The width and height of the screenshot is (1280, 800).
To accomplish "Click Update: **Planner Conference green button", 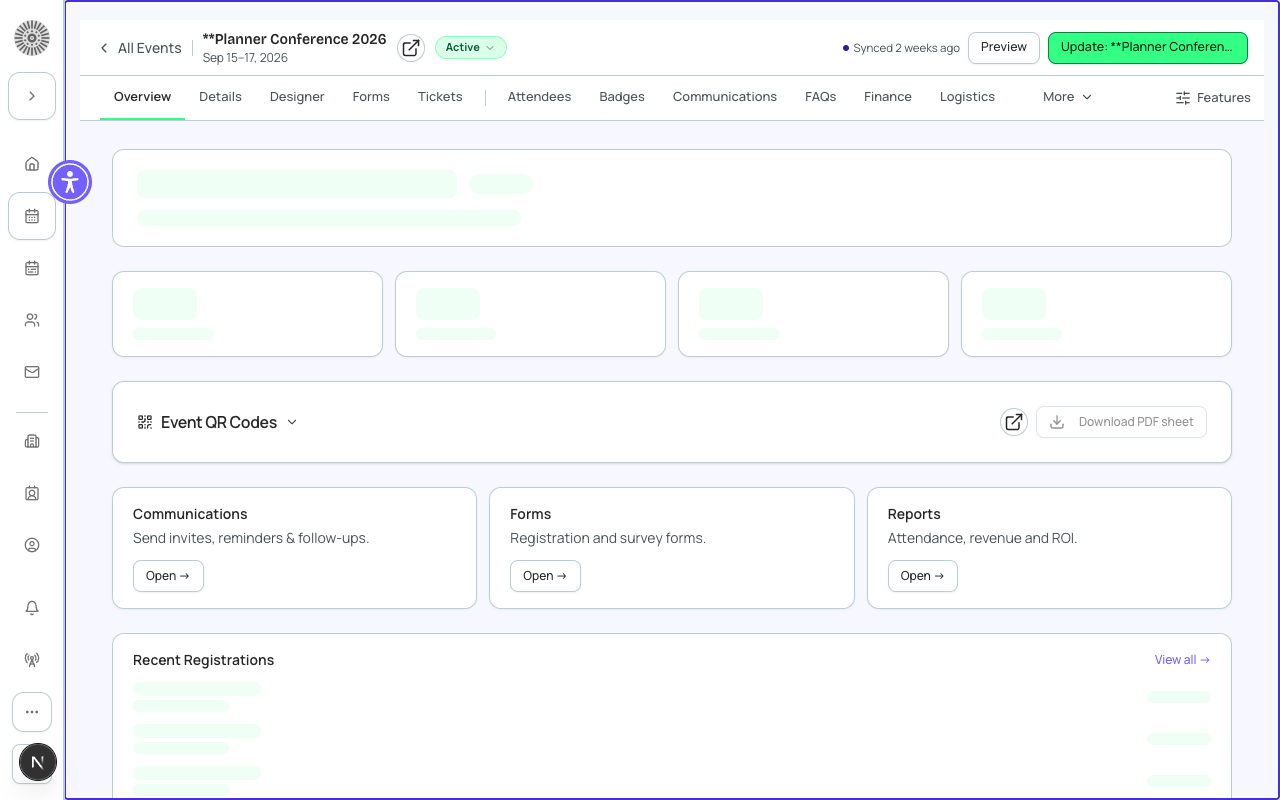I will pos(1147,47).
